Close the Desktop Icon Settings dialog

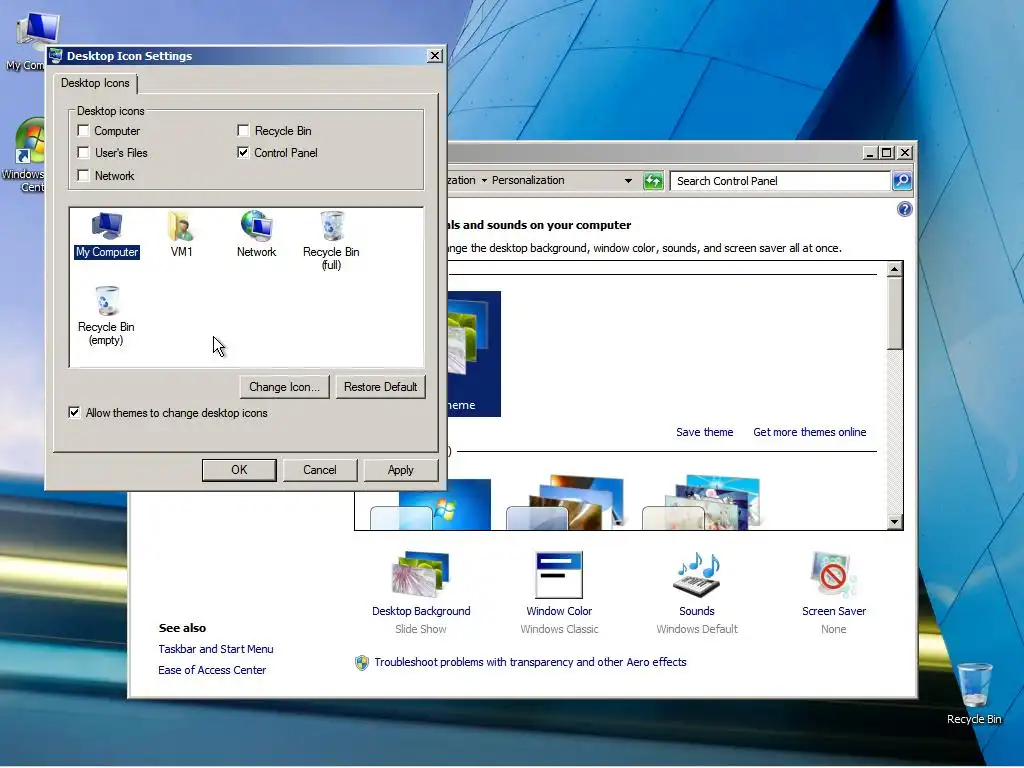(434, 56)
